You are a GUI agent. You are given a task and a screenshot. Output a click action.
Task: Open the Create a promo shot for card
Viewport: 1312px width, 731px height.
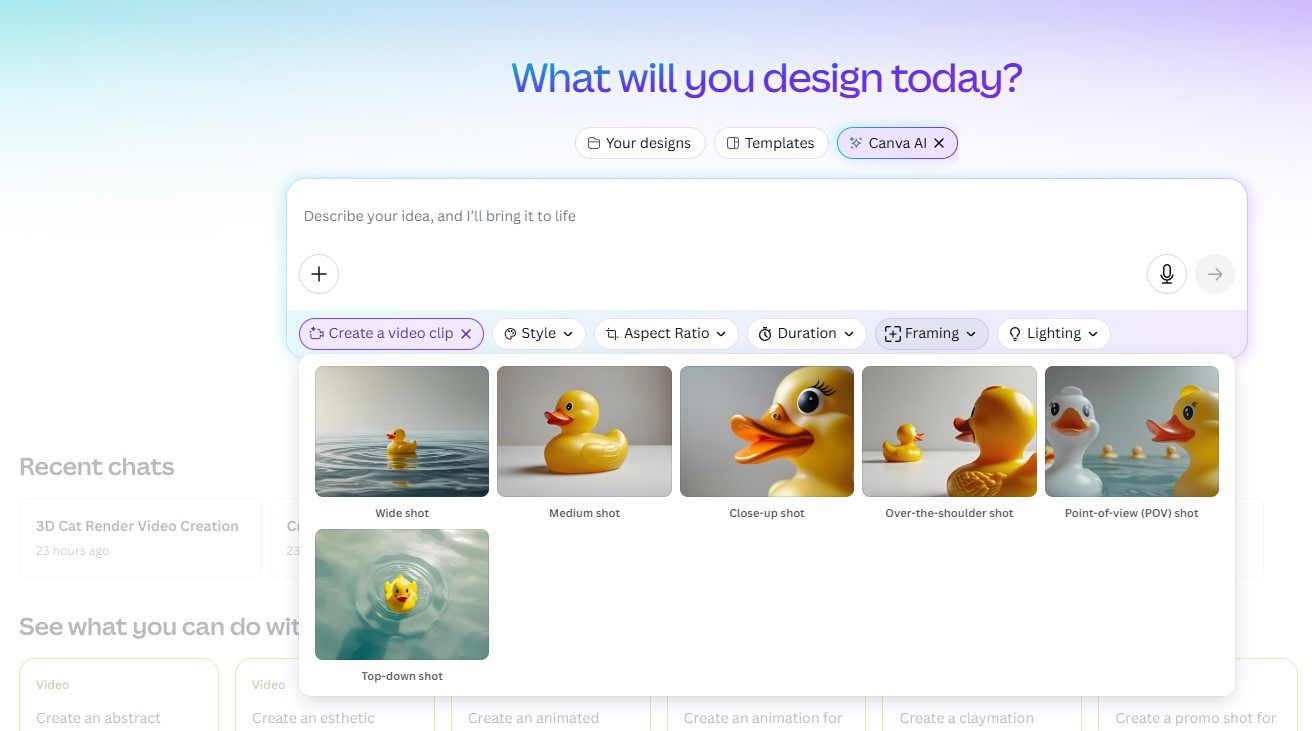pyautogui.click(x=1198, y=695)
